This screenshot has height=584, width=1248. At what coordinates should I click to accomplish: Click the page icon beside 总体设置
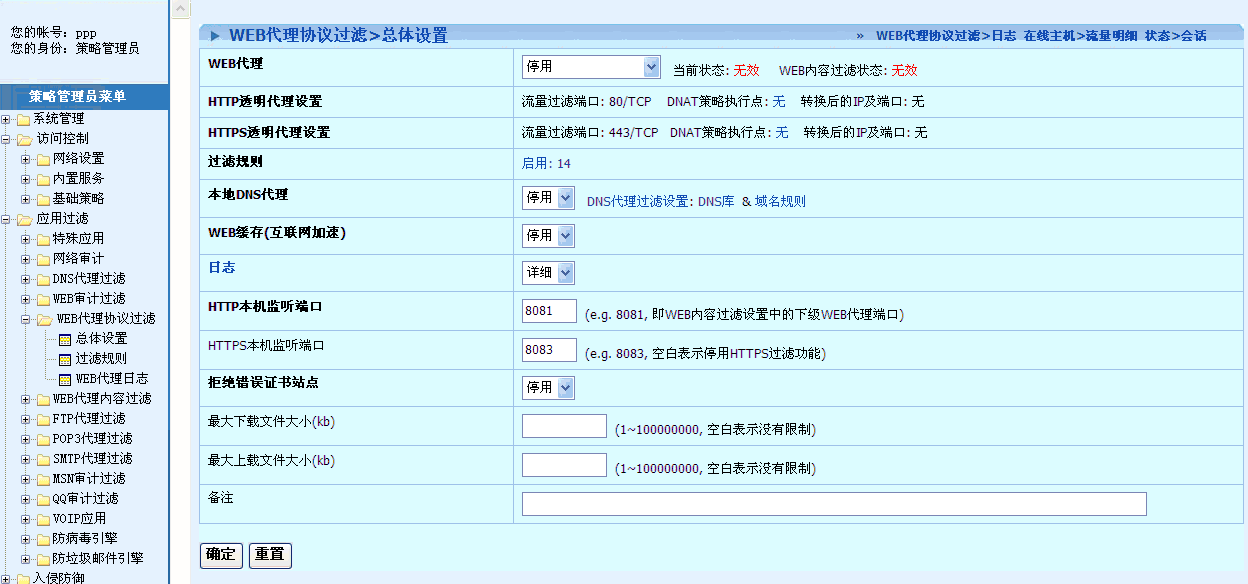(x=65, y=339)
